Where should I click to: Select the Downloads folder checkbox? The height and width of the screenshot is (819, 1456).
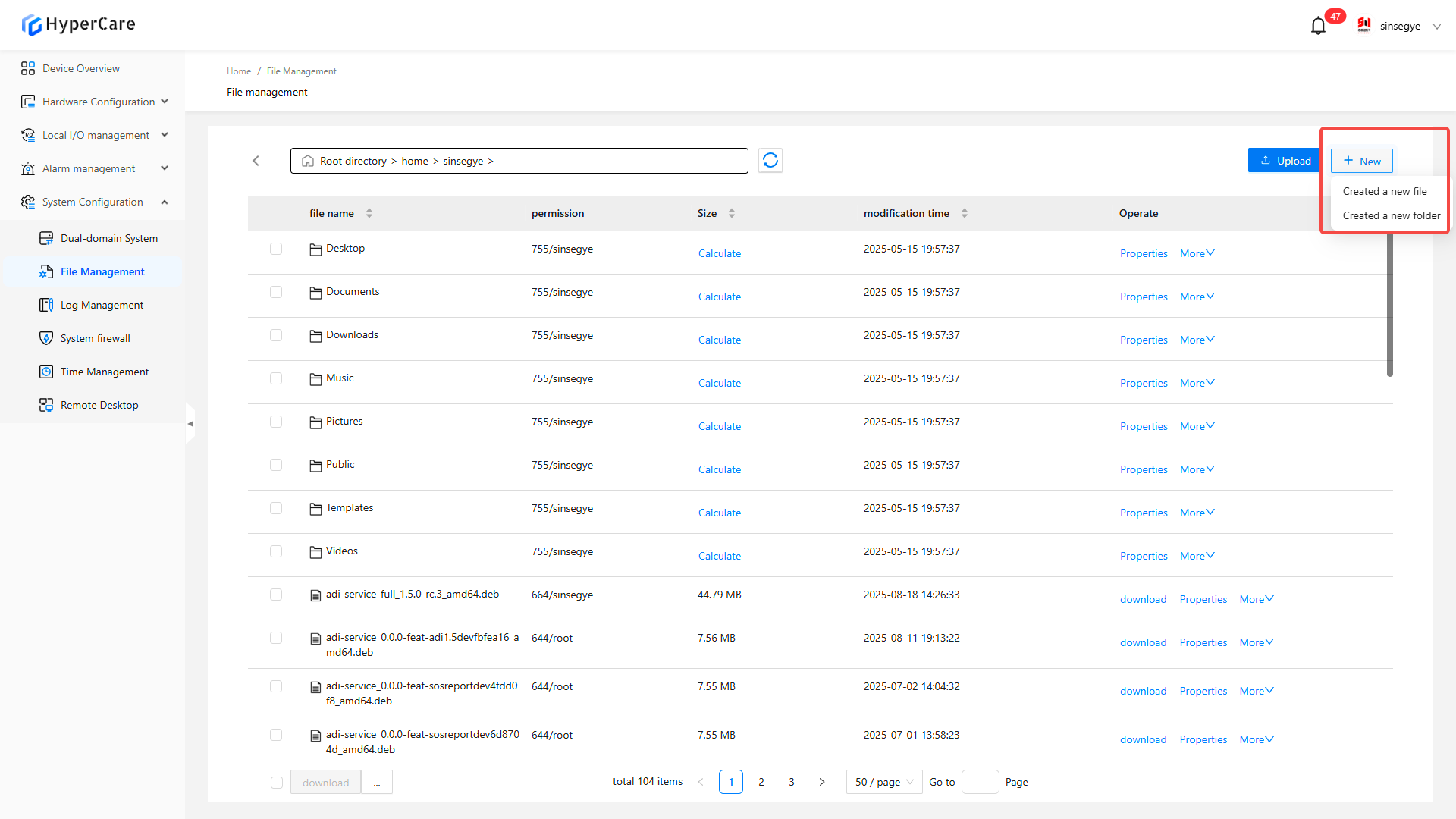pyautogui.click(x=276, y=335)
